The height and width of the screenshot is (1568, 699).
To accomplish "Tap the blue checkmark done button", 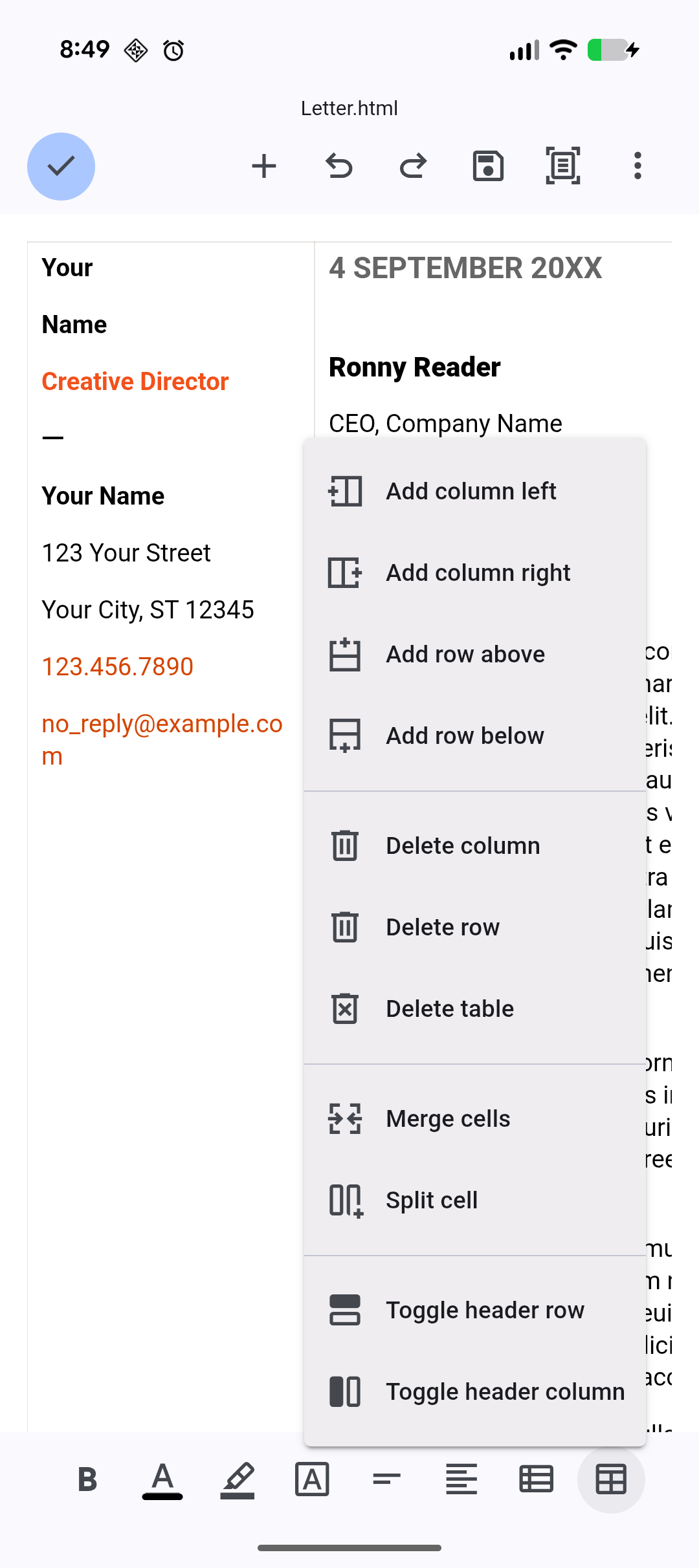I will 61,166.
